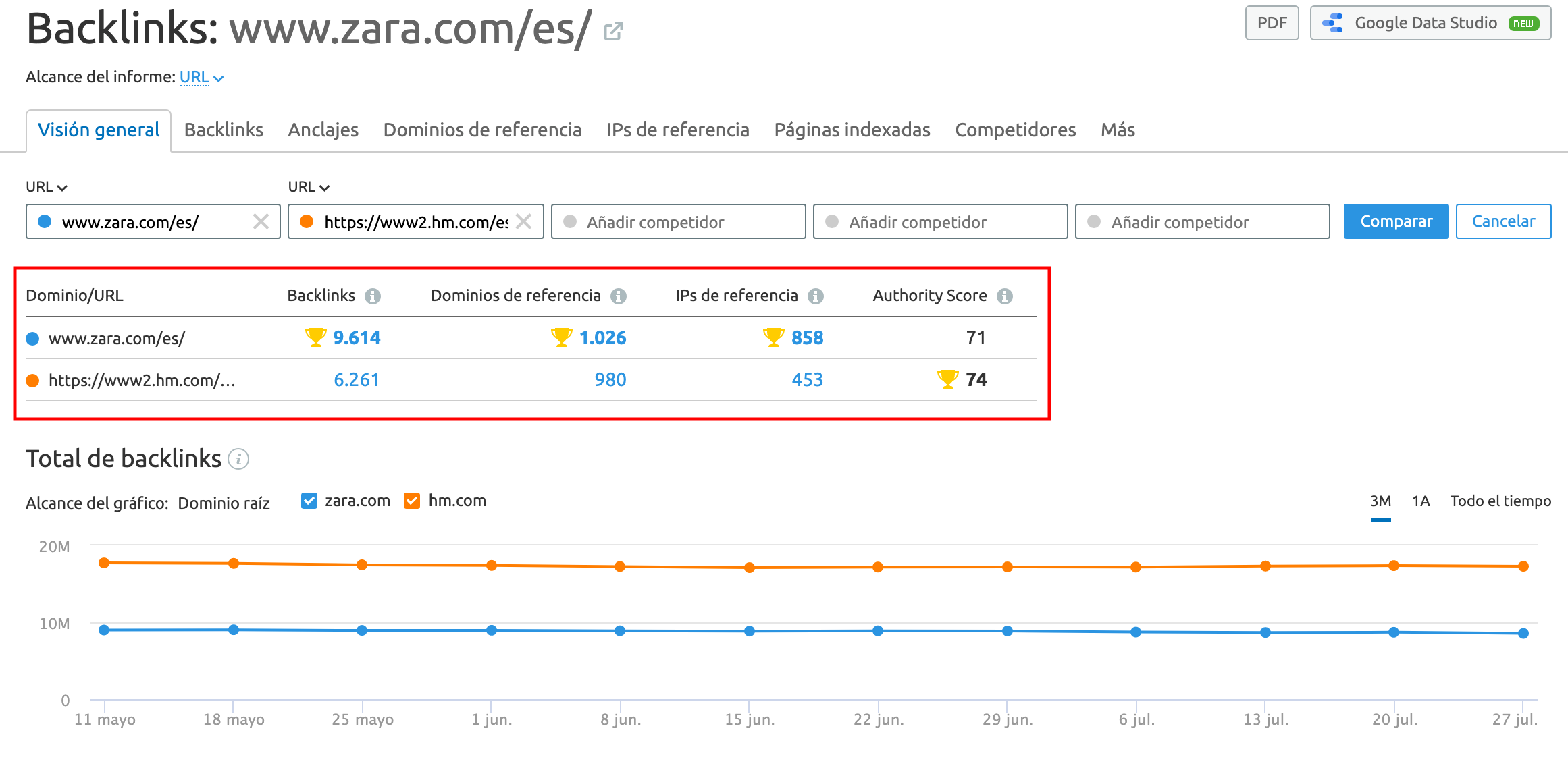Show info for Authority Score column
The width and height of the screenshot is (1568, 768).
coord(1005,296)
